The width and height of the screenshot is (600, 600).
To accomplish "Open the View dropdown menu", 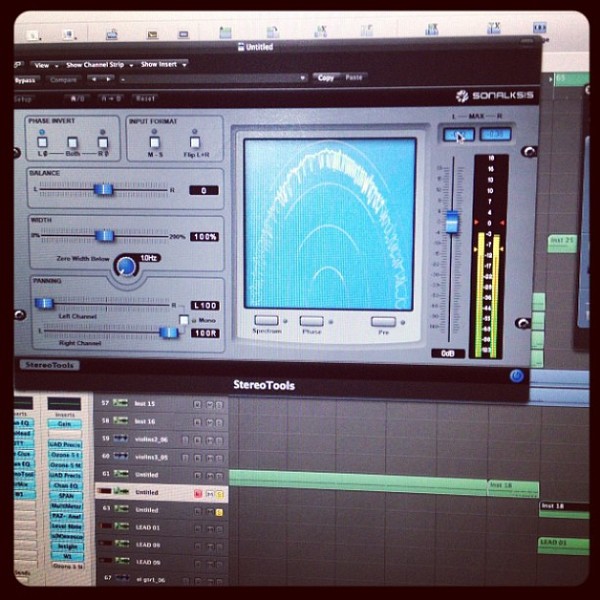I will [x=46, y=65].
